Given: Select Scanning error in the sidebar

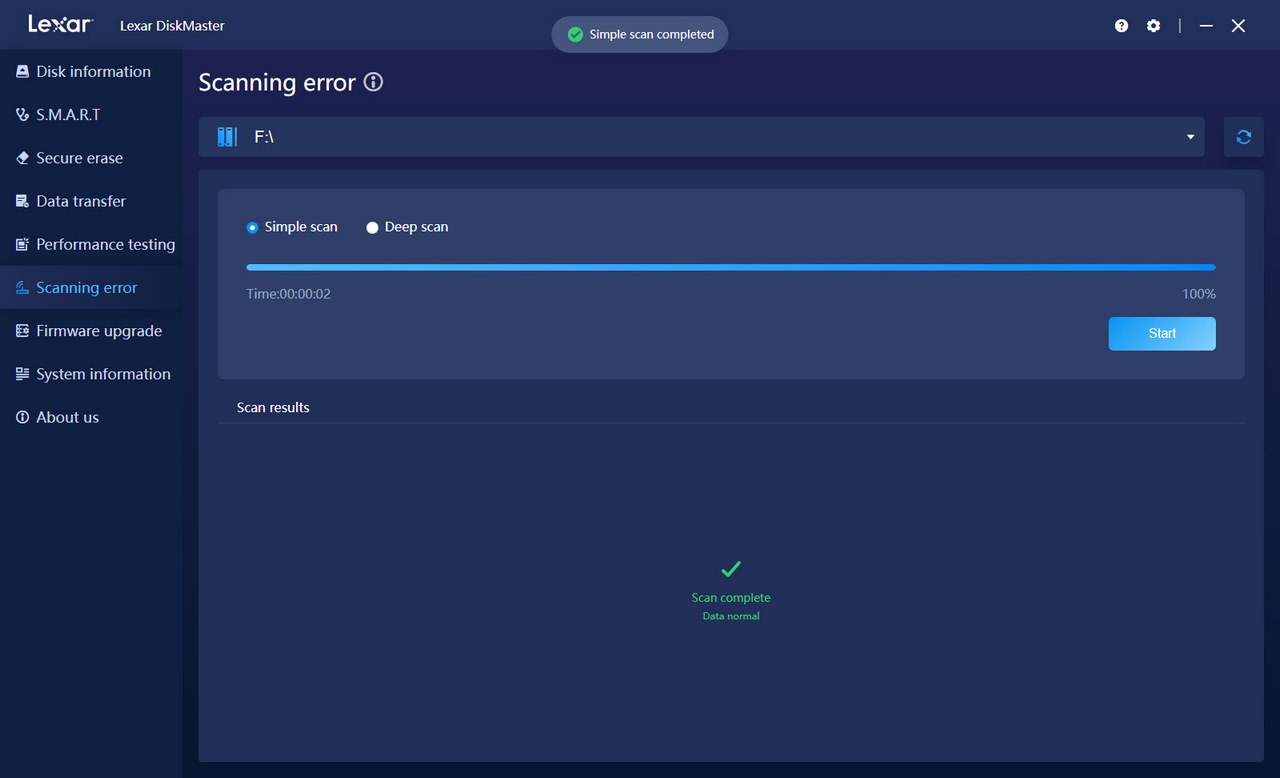Looking at the screenshot, I should pos(91,288).
